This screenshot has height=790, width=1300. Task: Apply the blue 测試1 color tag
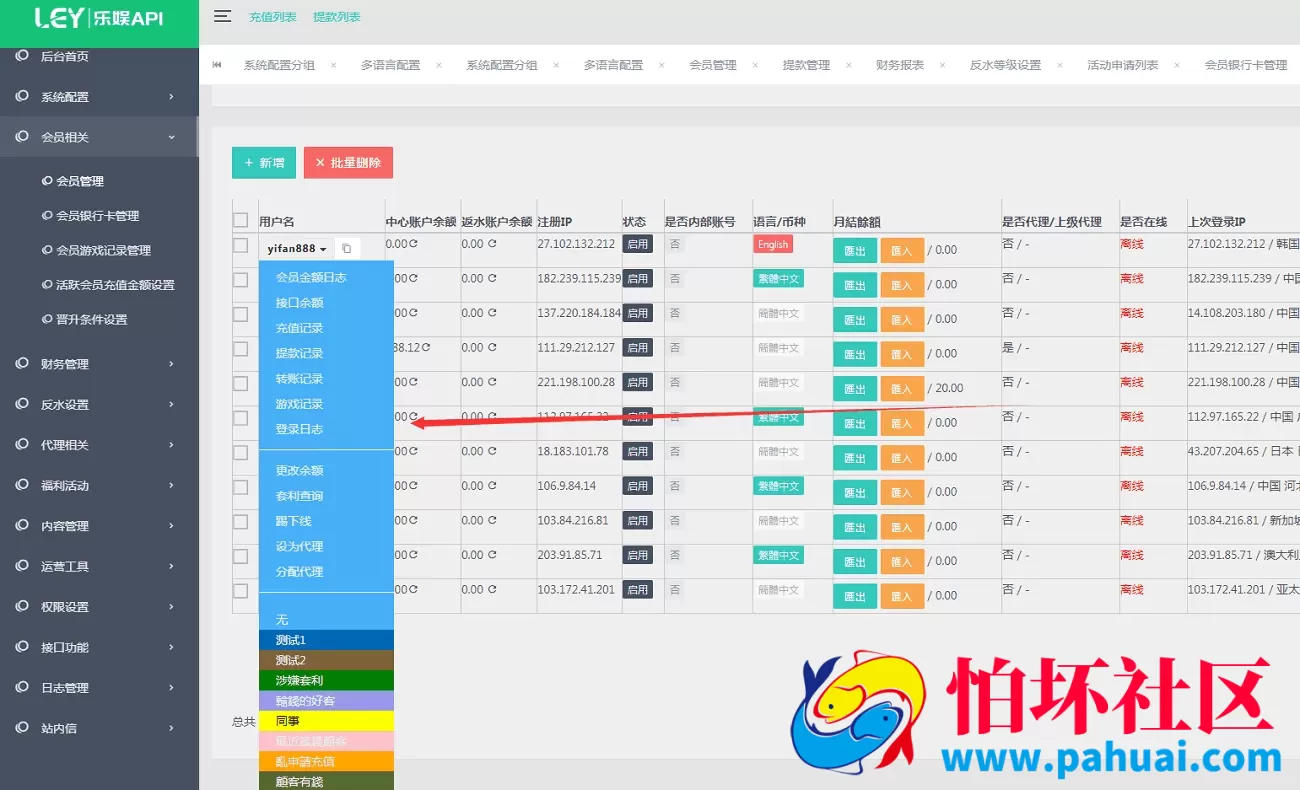coord(326,640)
